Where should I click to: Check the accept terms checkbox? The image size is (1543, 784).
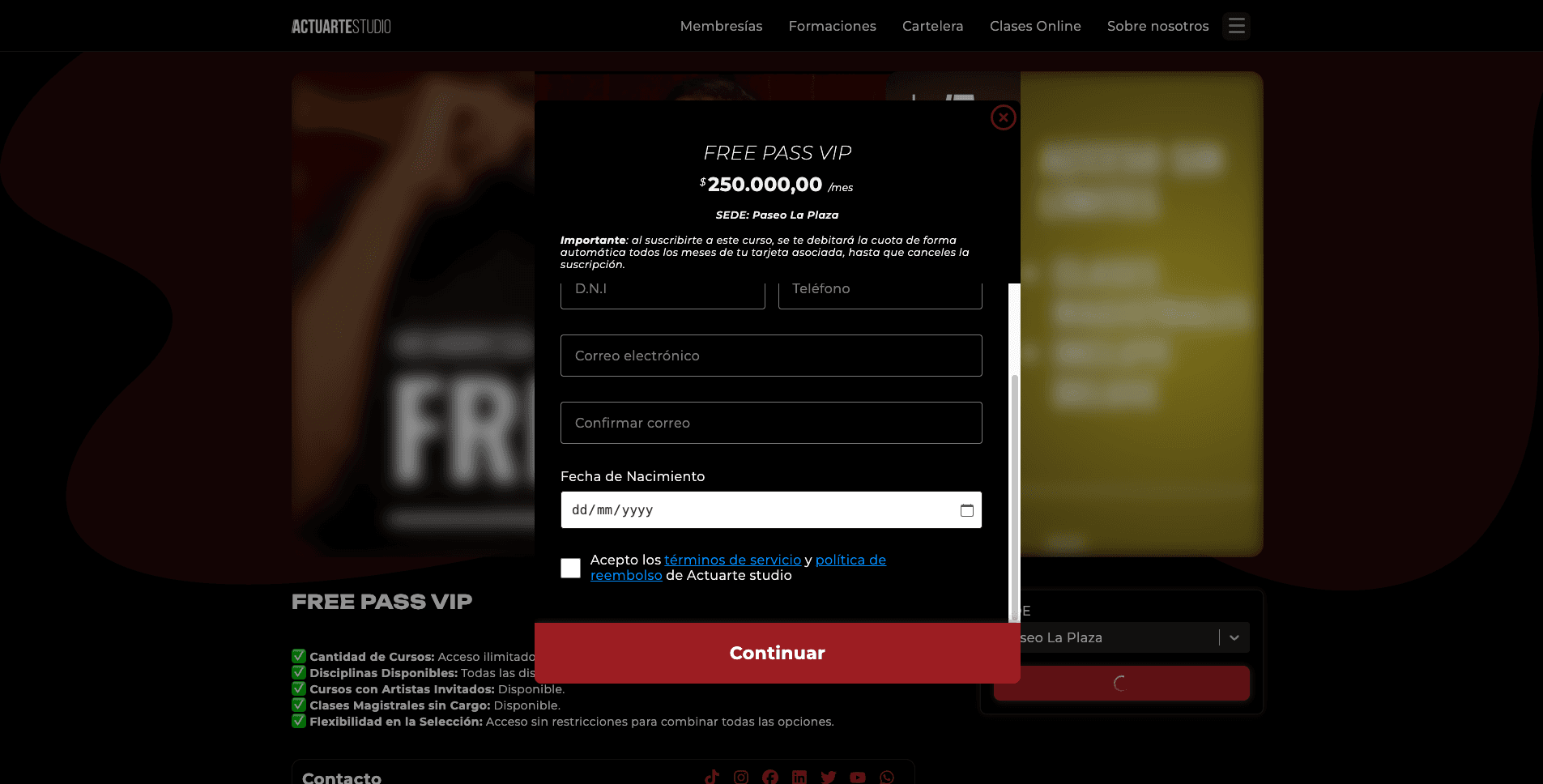click(x=570, y=568)
